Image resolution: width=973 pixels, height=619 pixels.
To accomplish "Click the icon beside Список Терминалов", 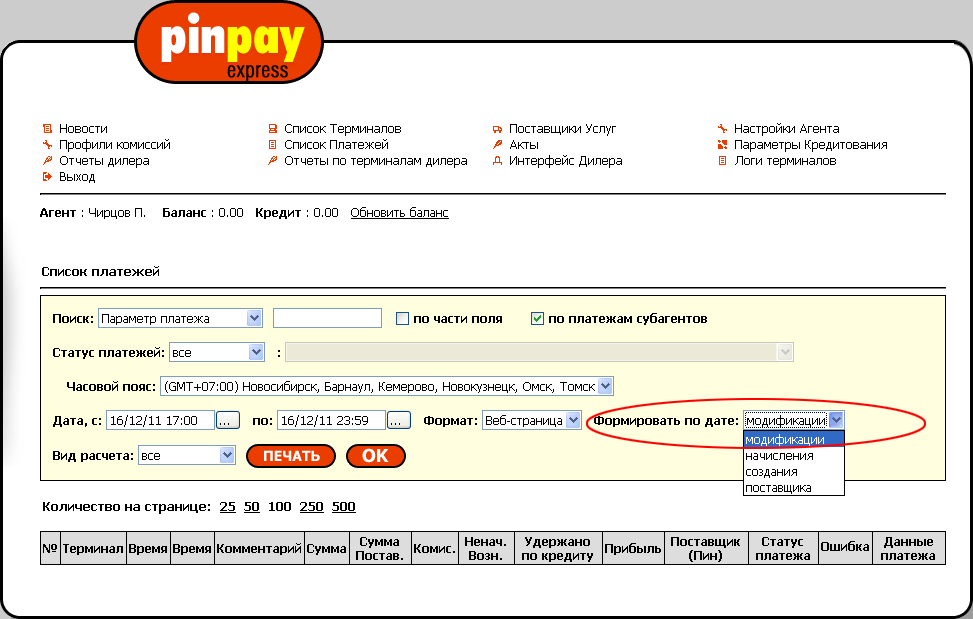I will coord(272,129).
